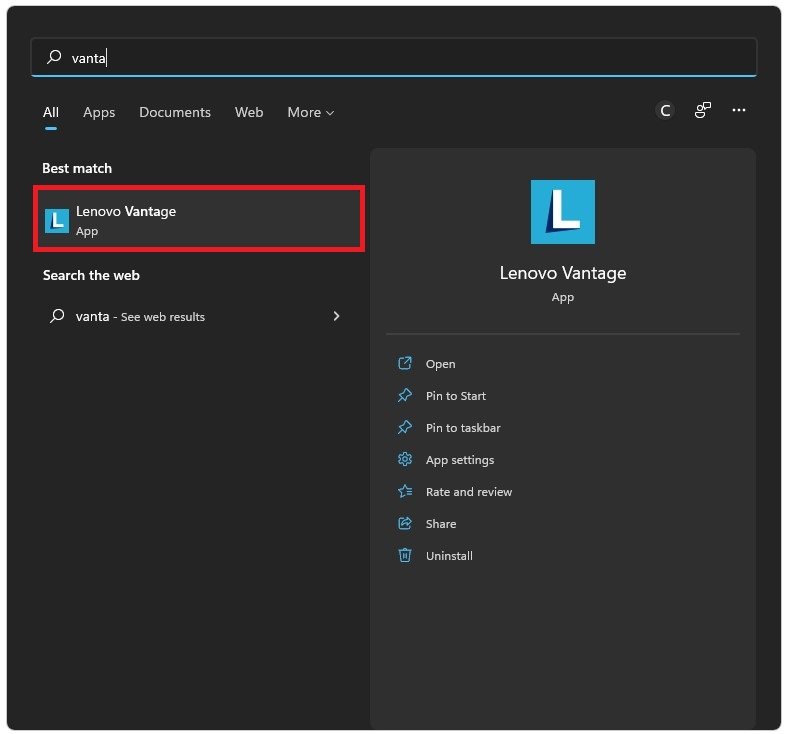Click the Share icon

click(405, 524)
